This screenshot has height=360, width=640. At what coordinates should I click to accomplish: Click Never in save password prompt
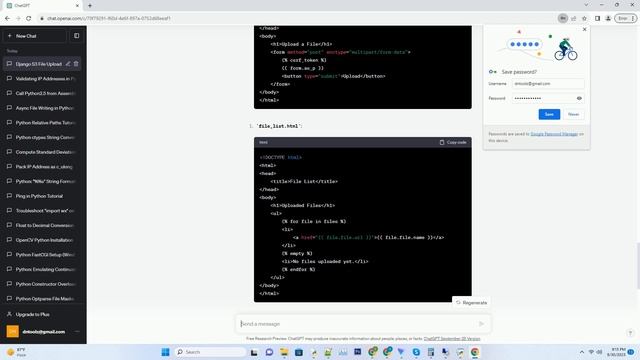[x=573, y=114]
